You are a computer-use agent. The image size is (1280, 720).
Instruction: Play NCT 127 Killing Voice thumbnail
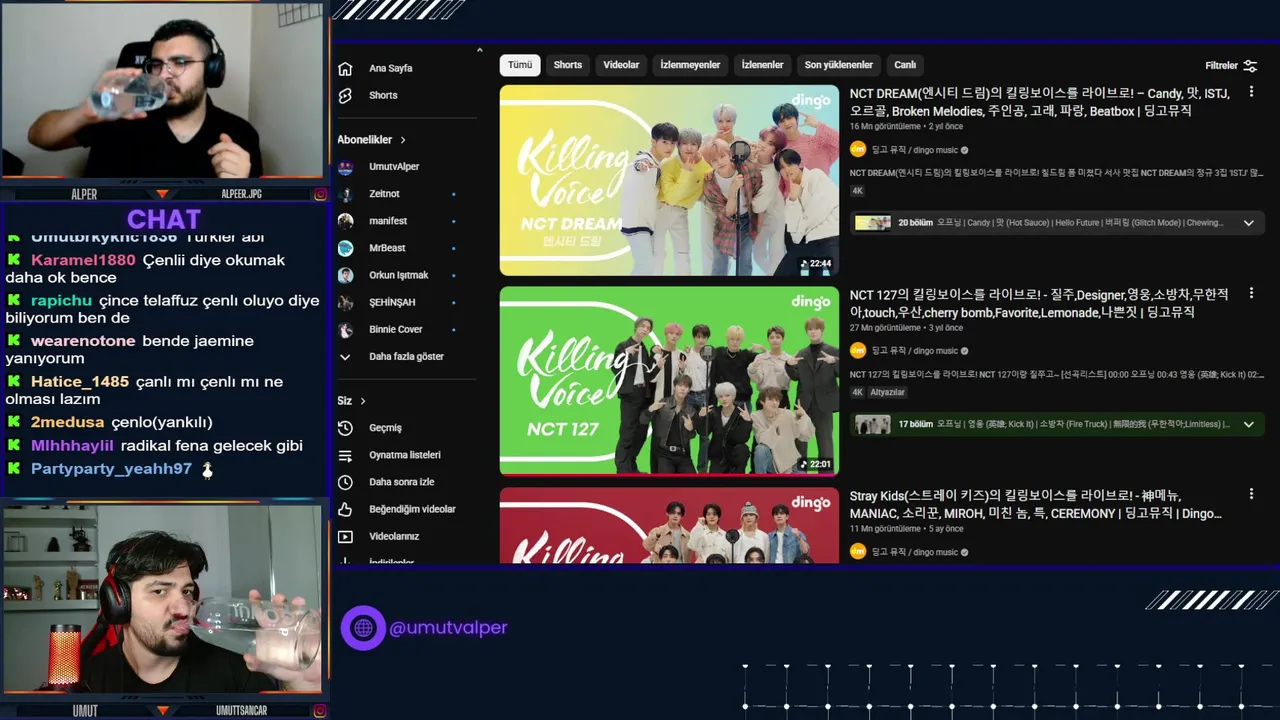point(669,381)
